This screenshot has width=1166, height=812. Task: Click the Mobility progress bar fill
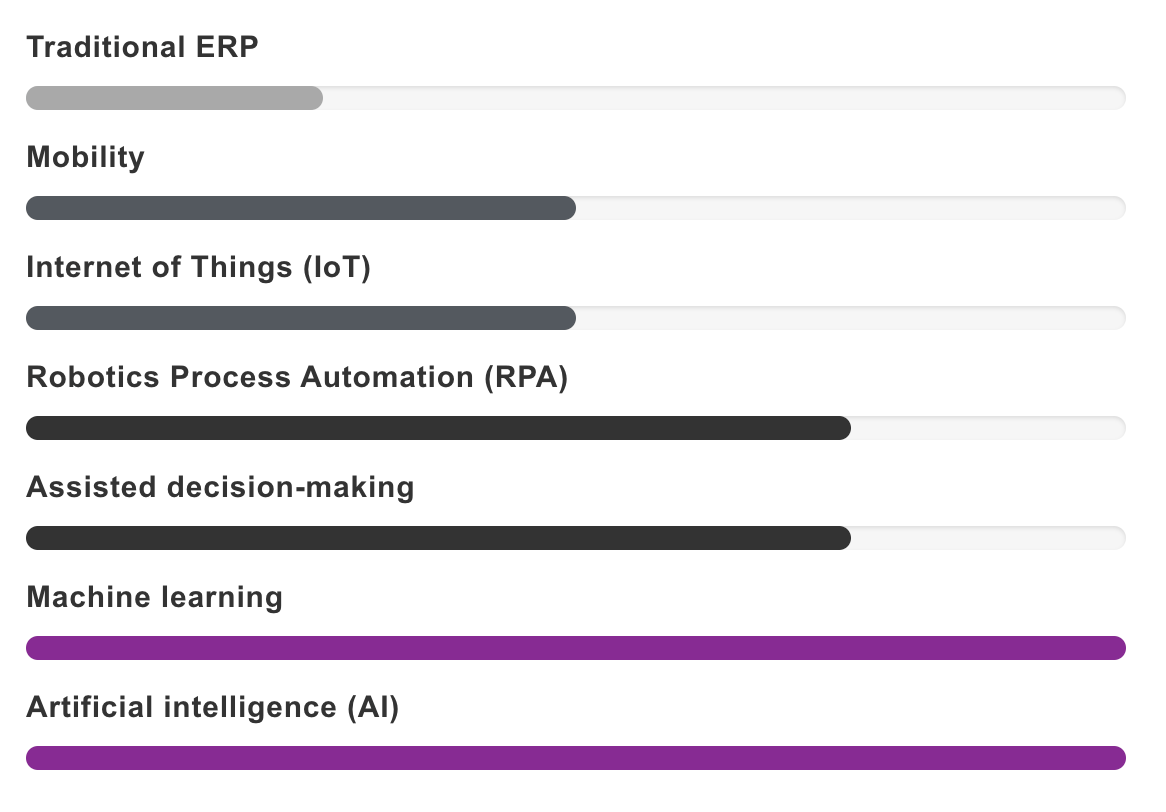[x=301, y=208]
